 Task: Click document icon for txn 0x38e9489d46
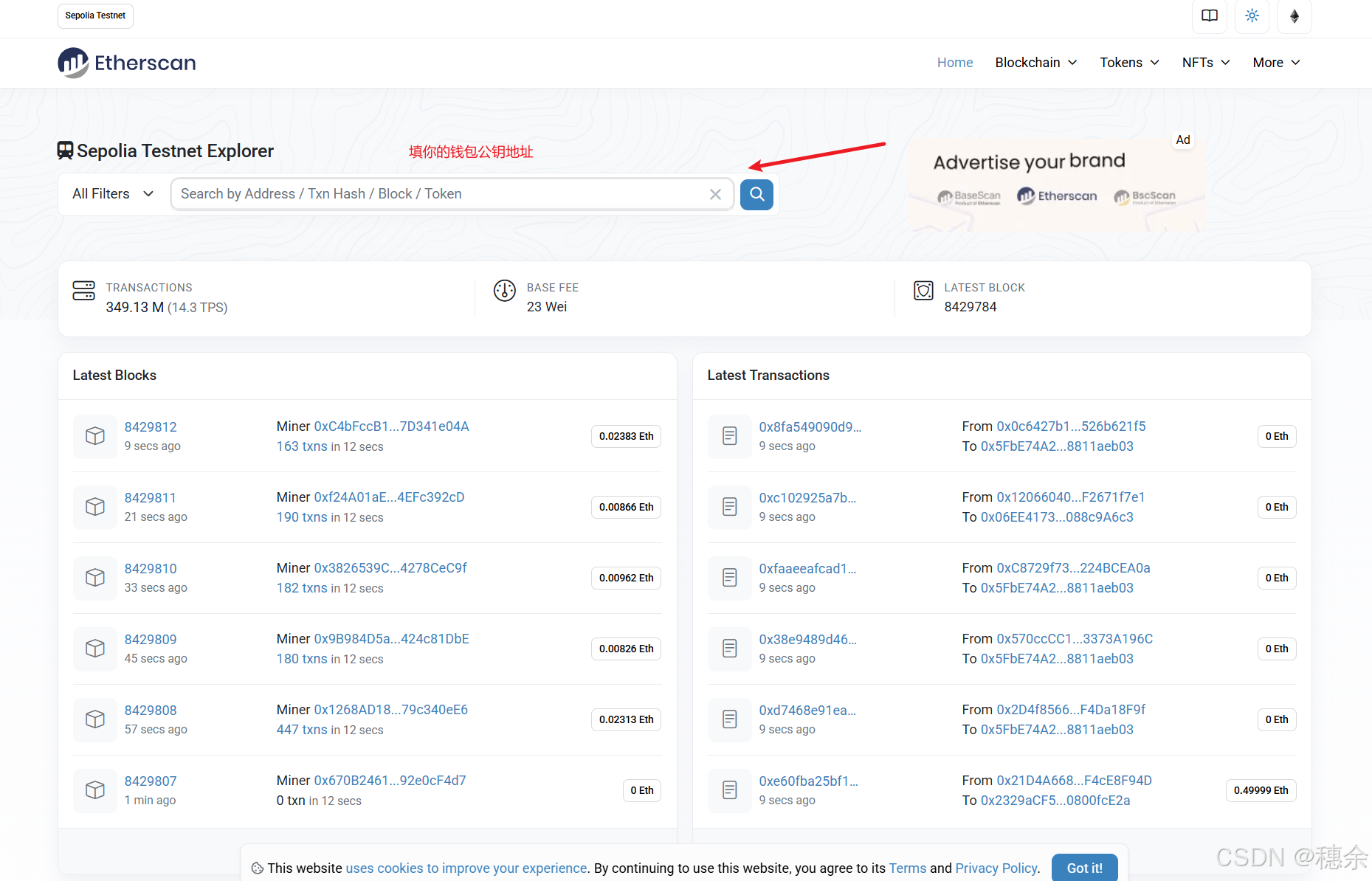pyautogui.click(x=730, y=649)
